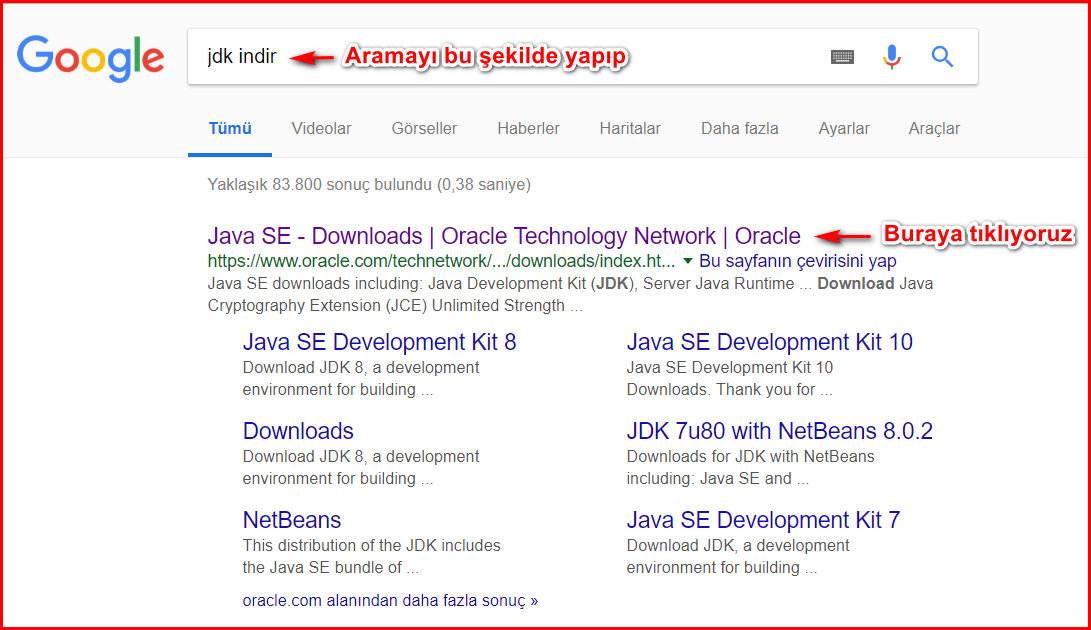Start voice search with microphone icon
Screen dimensions: 1091x630
[x=891, y=56]
